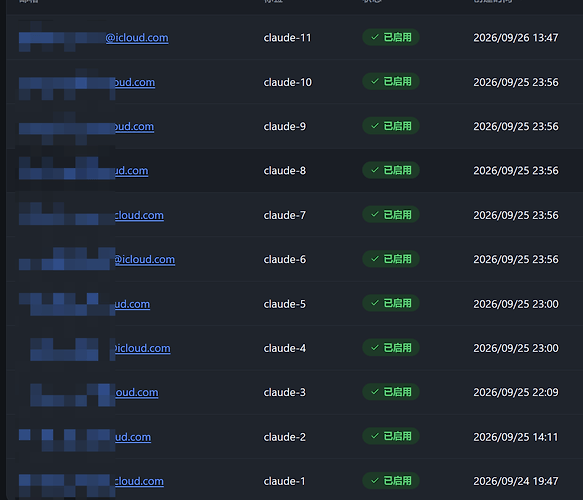Select the claude-11 label text
Screen dimensions: 583x500
287,38
